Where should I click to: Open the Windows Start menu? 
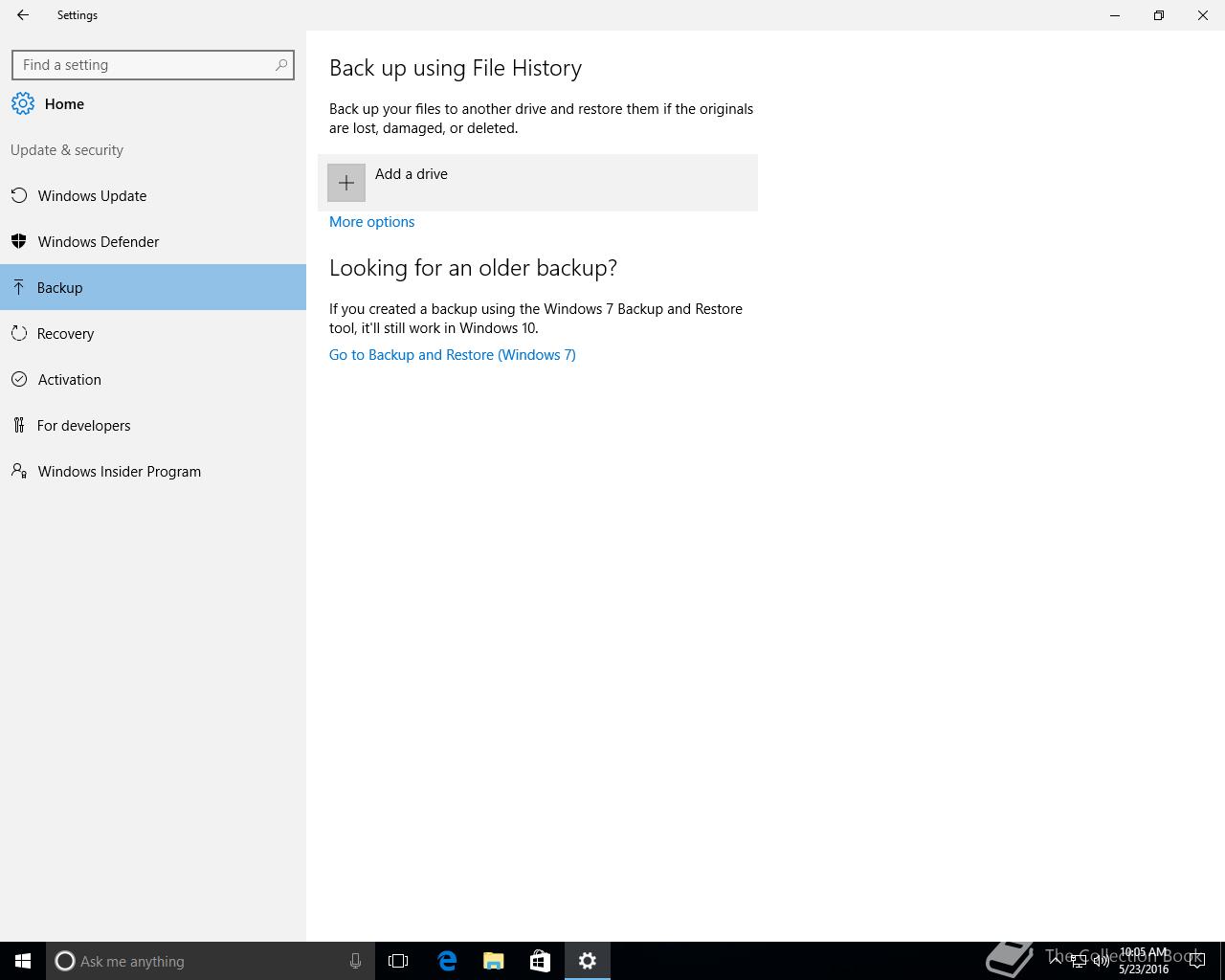point(23,961)
